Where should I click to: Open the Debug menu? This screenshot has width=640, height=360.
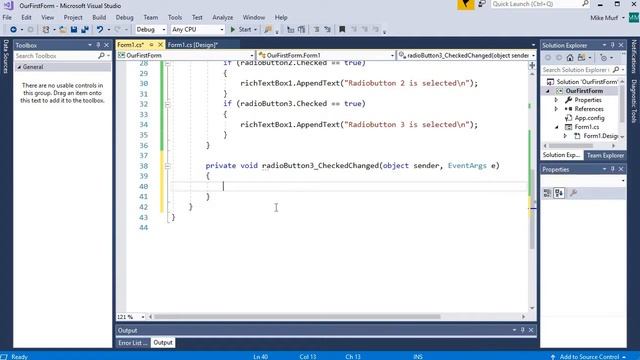pyautogui.click(x=124, y=18)
